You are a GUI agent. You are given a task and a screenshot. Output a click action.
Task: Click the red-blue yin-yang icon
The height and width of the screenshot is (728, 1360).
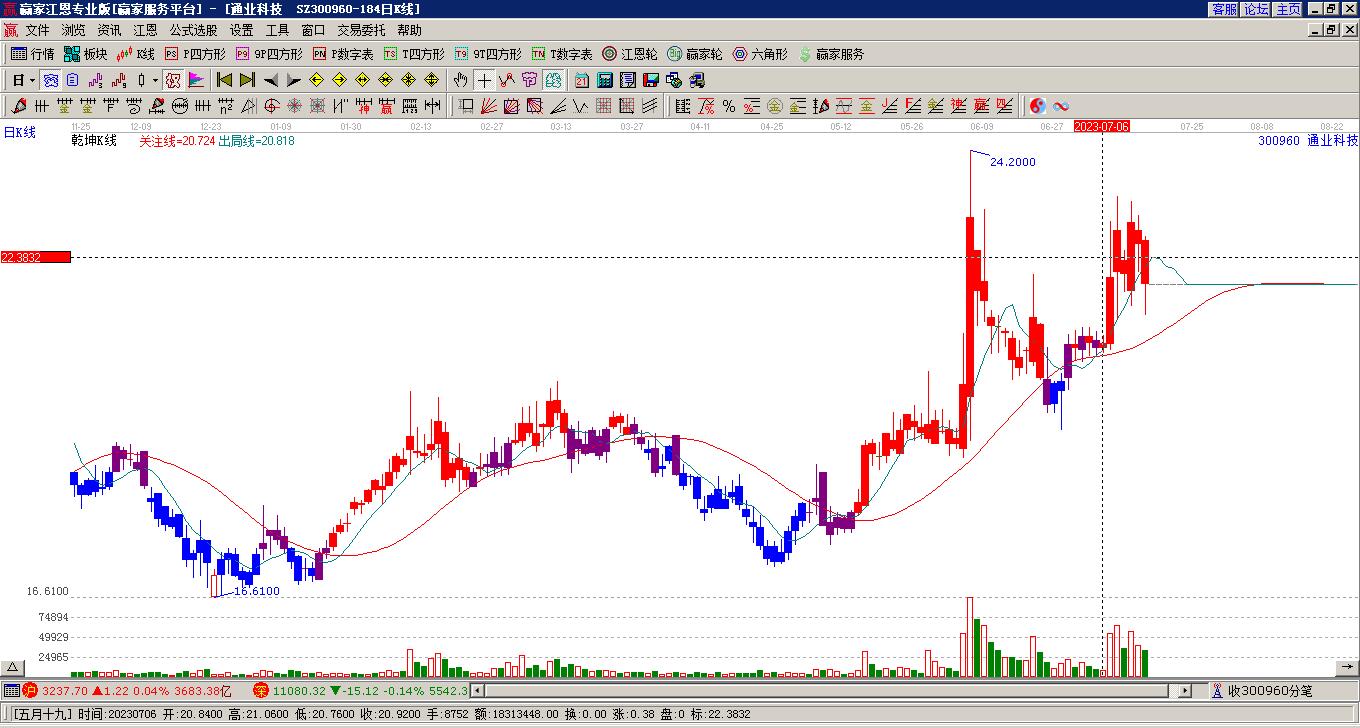click(1038, 106)
